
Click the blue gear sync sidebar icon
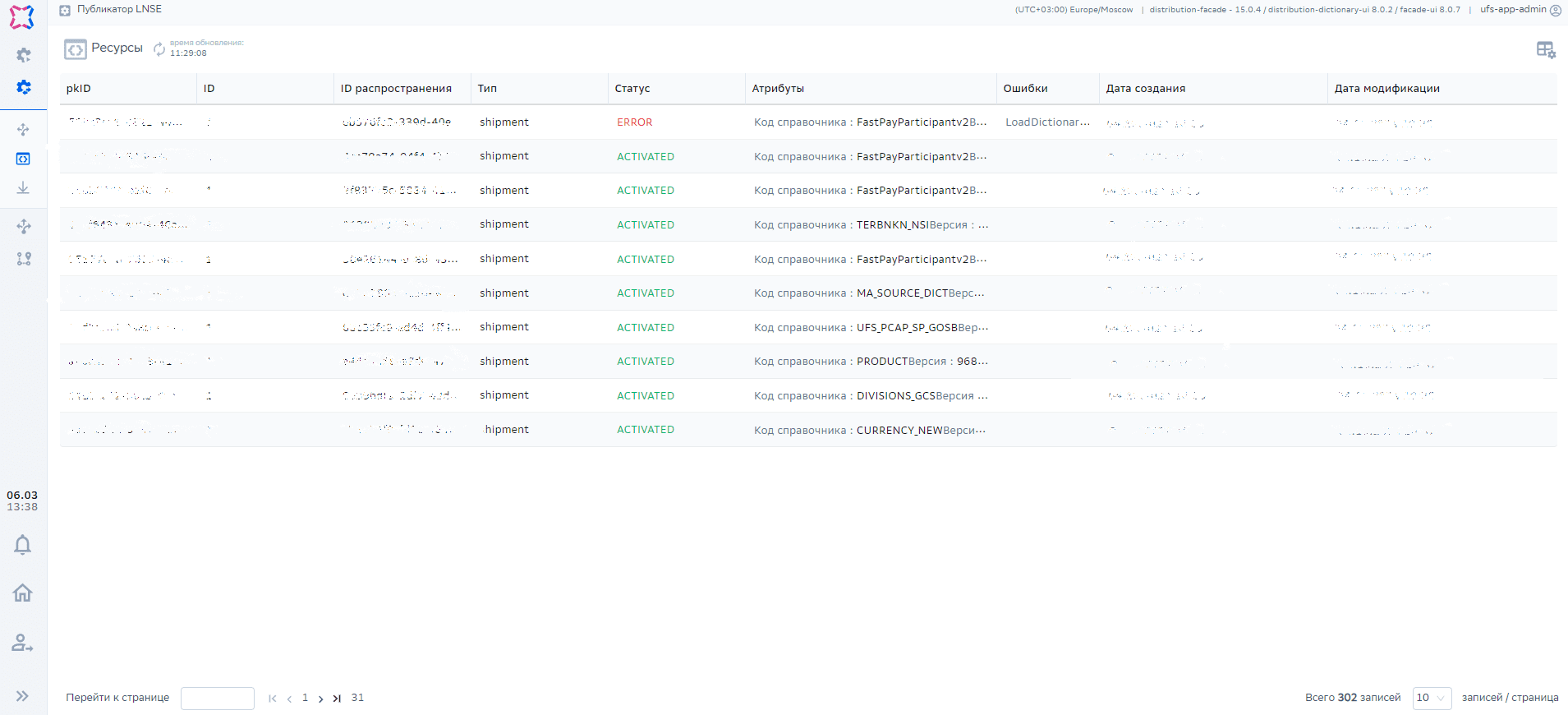[24, 87]
